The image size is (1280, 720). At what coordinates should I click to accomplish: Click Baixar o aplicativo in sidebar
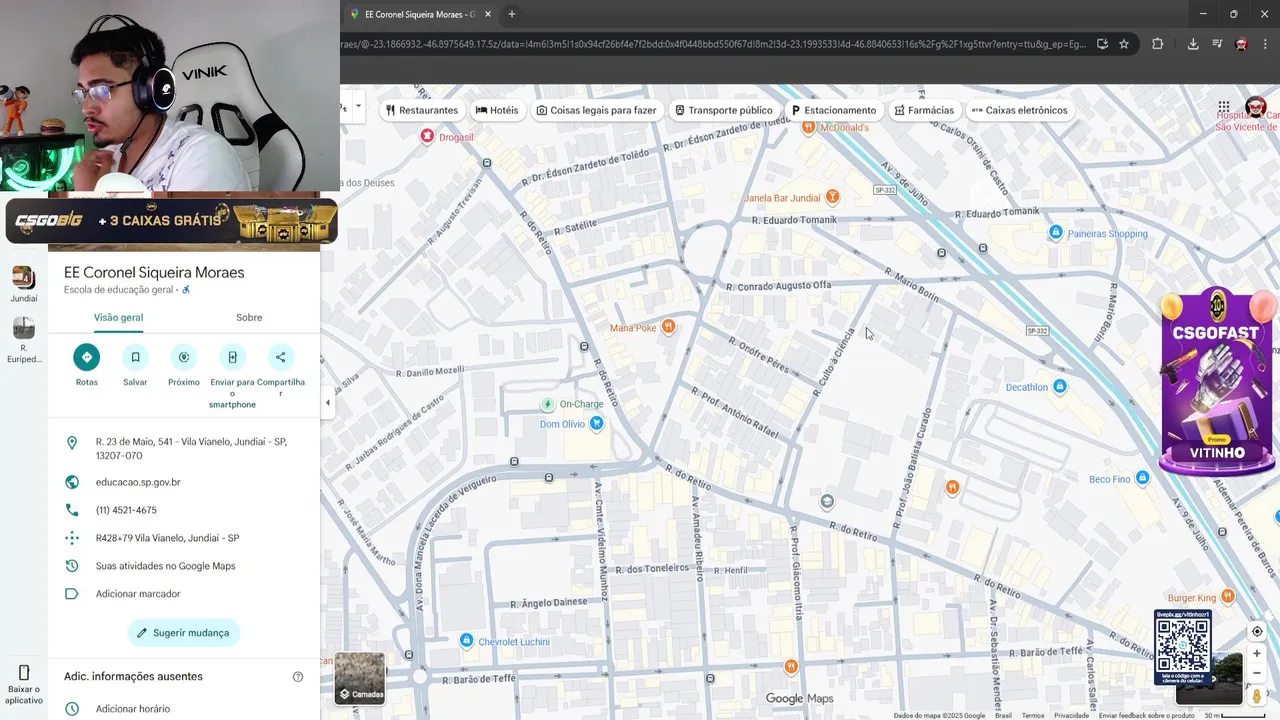pos(24,685)
